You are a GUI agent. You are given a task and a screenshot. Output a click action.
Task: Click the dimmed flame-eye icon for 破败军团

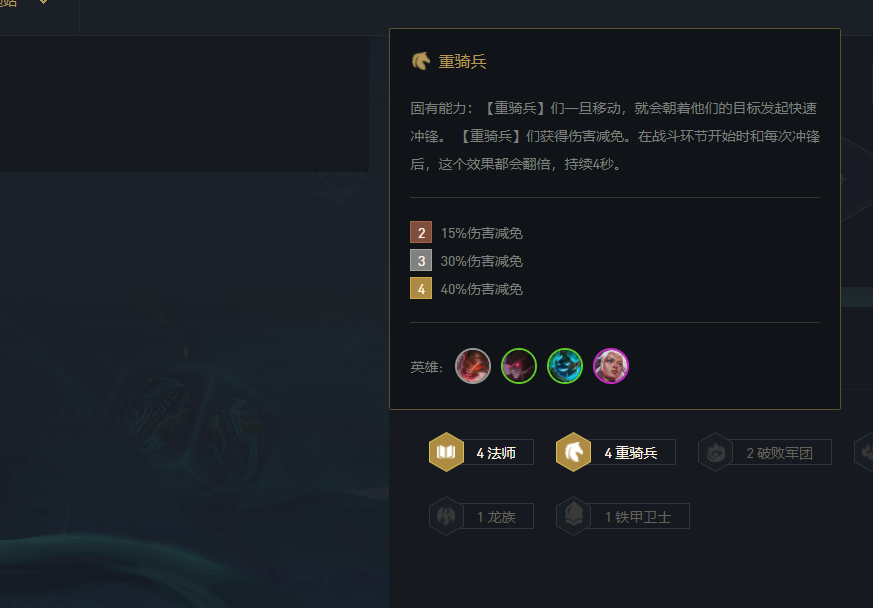click(715, 452)
